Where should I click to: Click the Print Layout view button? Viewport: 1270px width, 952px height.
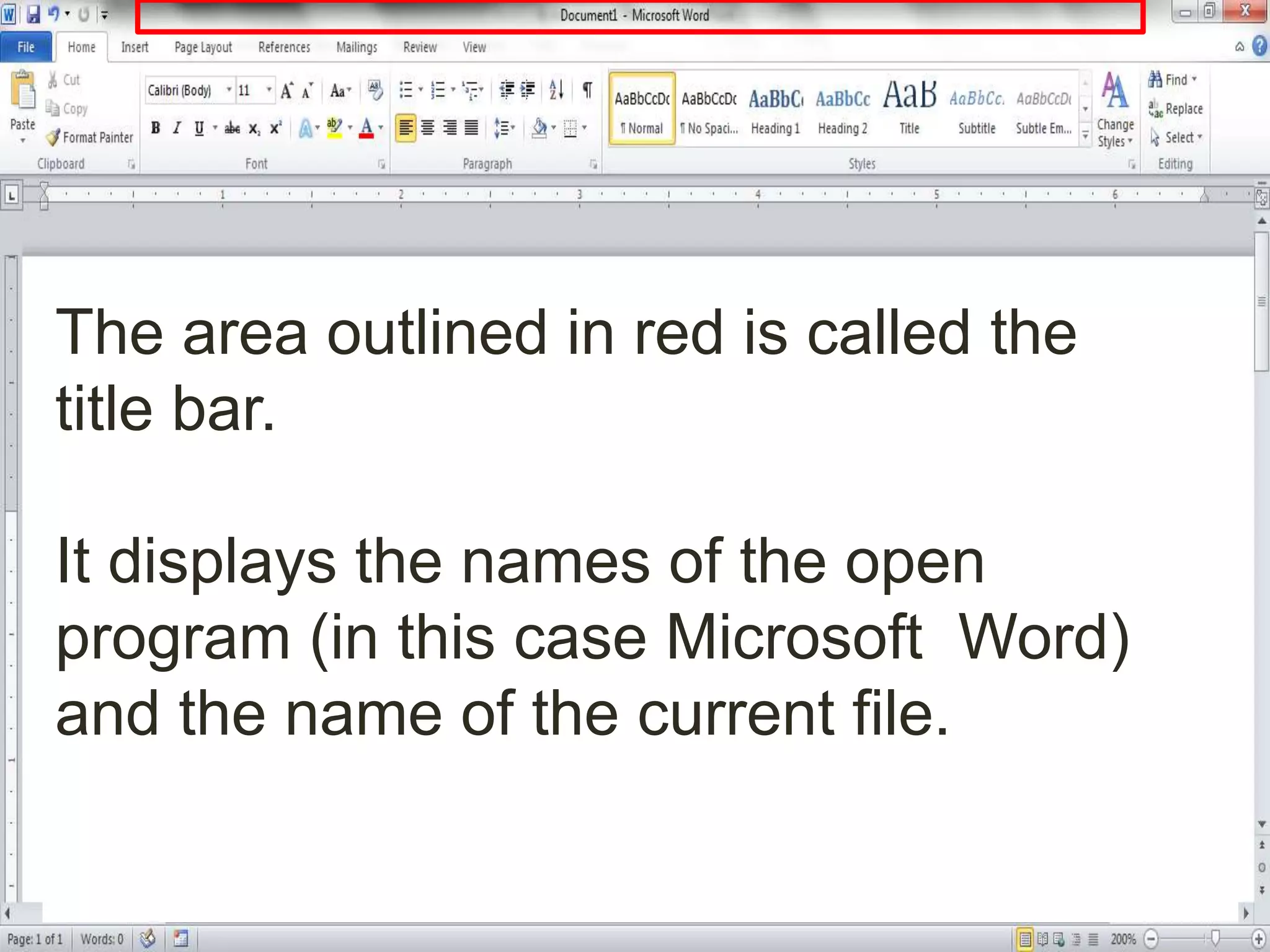[1026, 939]
